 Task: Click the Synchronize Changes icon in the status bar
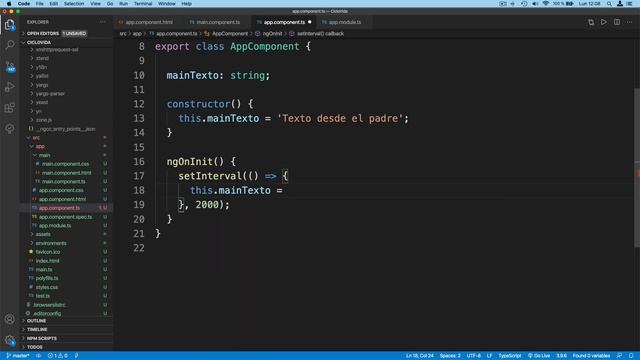pos(39,356)
